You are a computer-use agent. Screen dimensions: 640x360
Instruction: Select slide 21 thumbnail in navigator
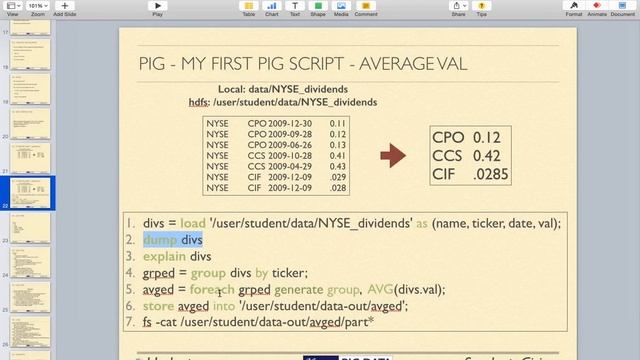coord(30,158)
